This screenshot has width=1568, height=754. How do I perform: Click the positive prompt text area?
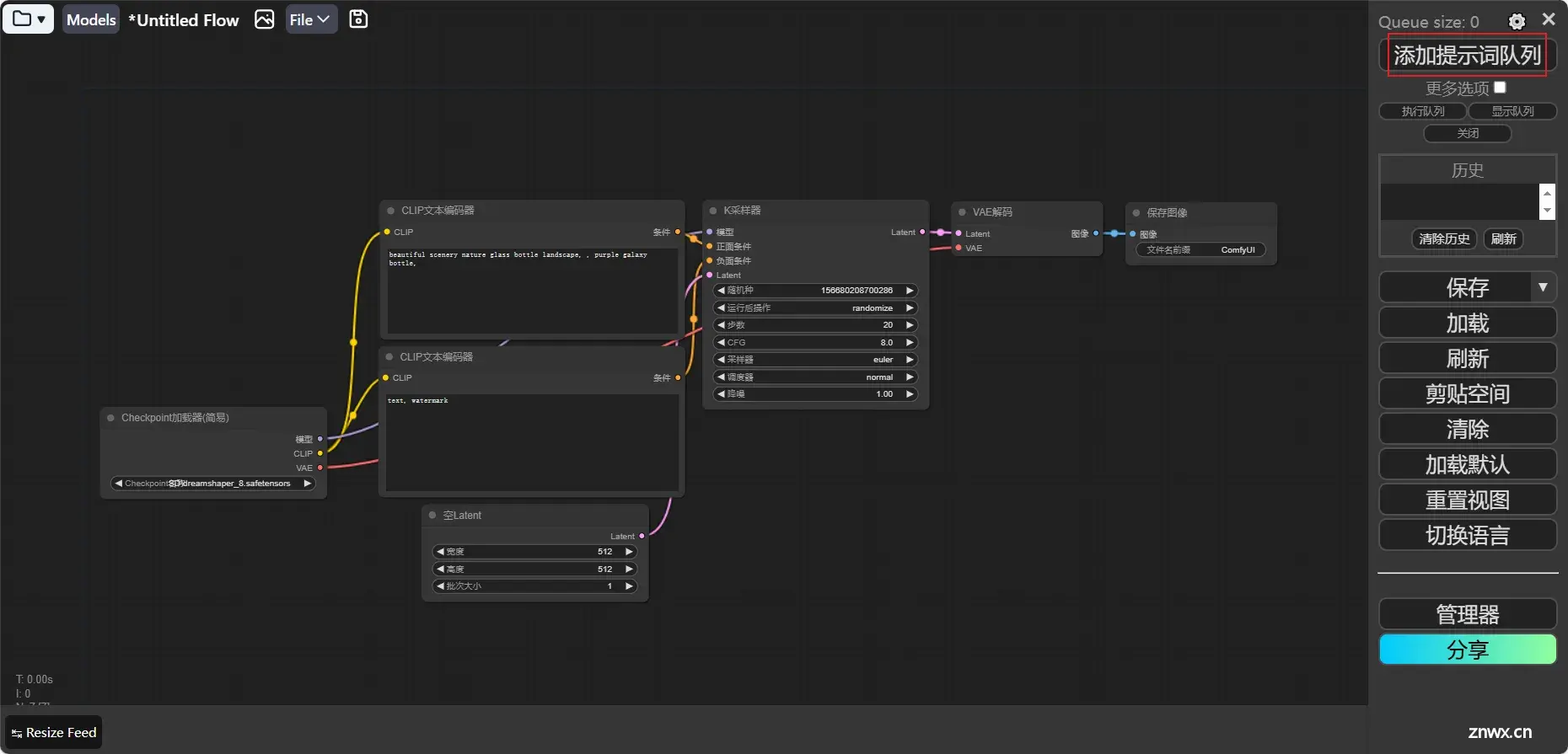[532, 291]
